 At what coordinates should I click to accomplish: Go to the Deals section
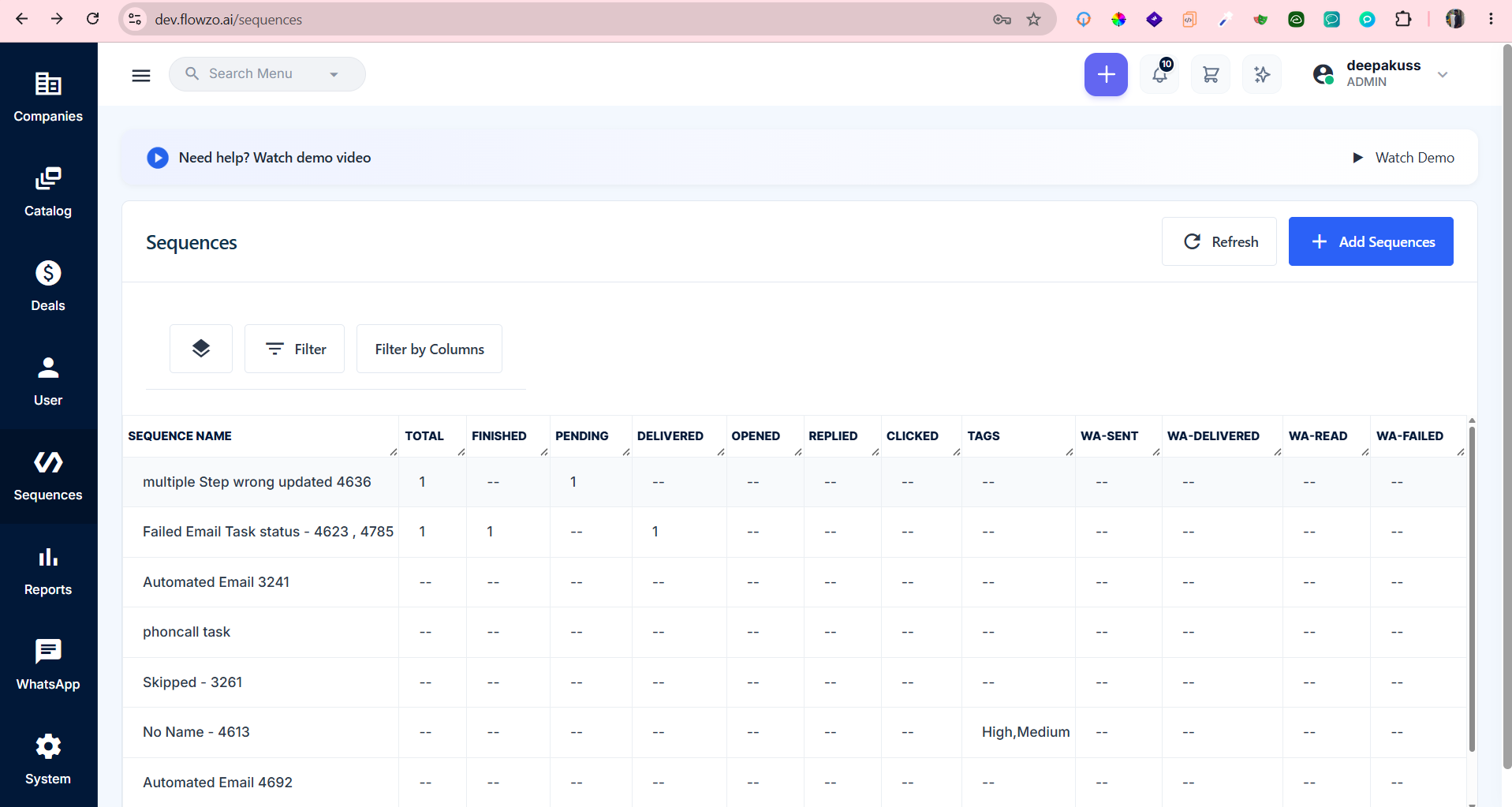48,287
